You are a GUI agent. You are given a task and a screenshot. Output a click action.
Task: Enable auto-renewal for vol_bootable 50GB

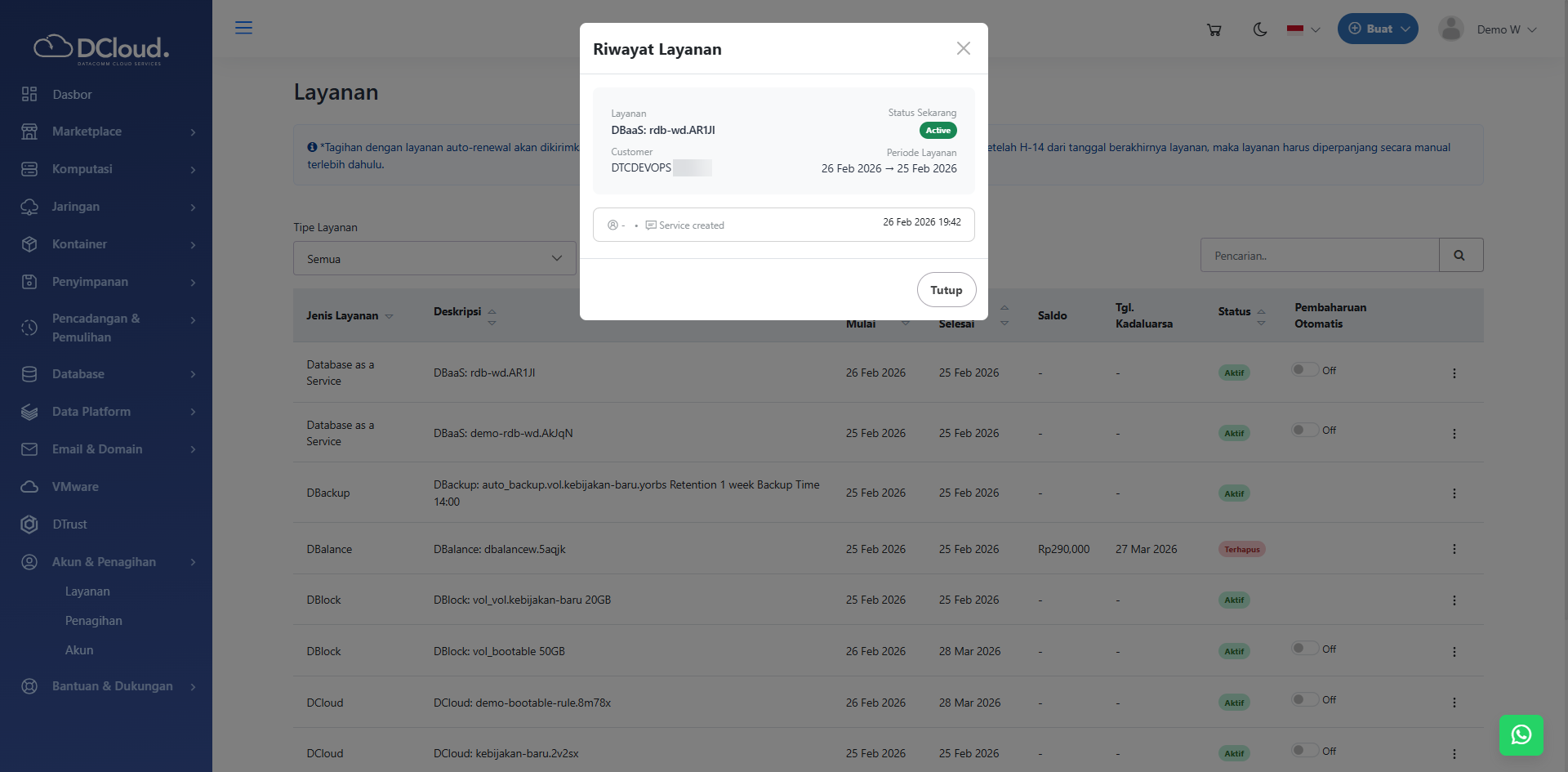click(x=1304, y=649)
